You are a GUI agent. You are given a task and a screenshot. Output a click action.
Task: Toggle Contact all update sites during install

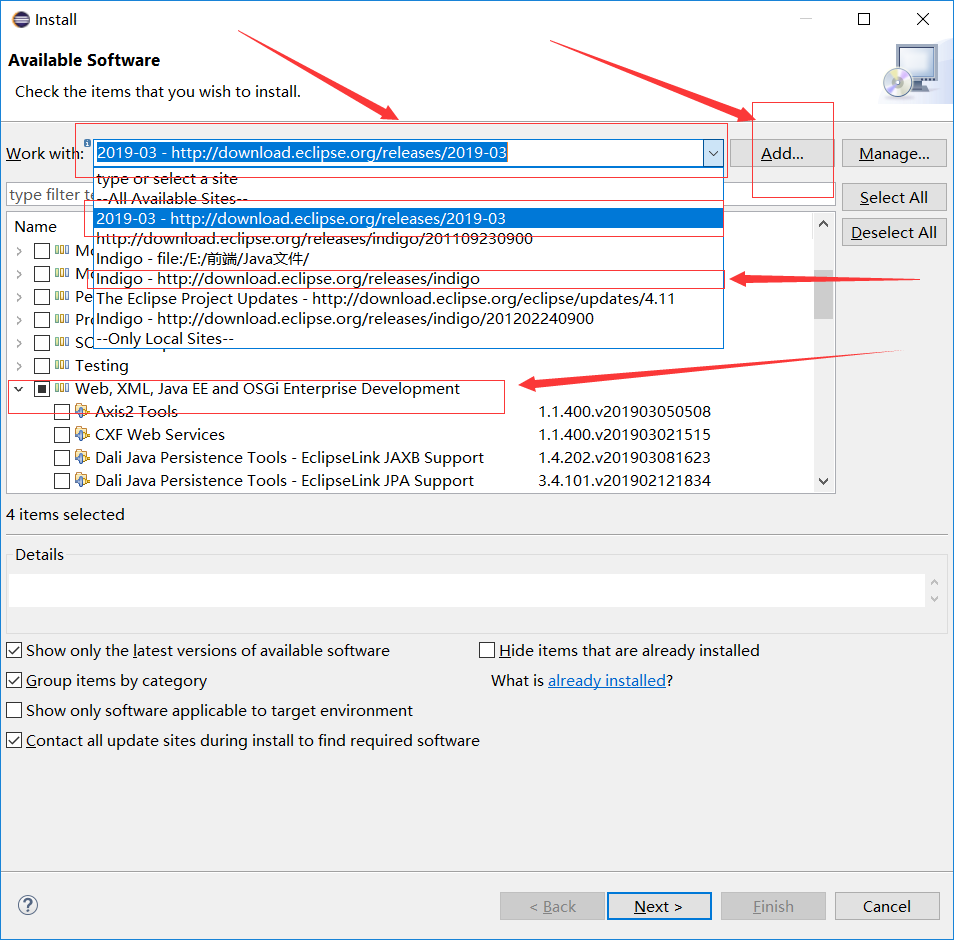(x=14, y=740)
